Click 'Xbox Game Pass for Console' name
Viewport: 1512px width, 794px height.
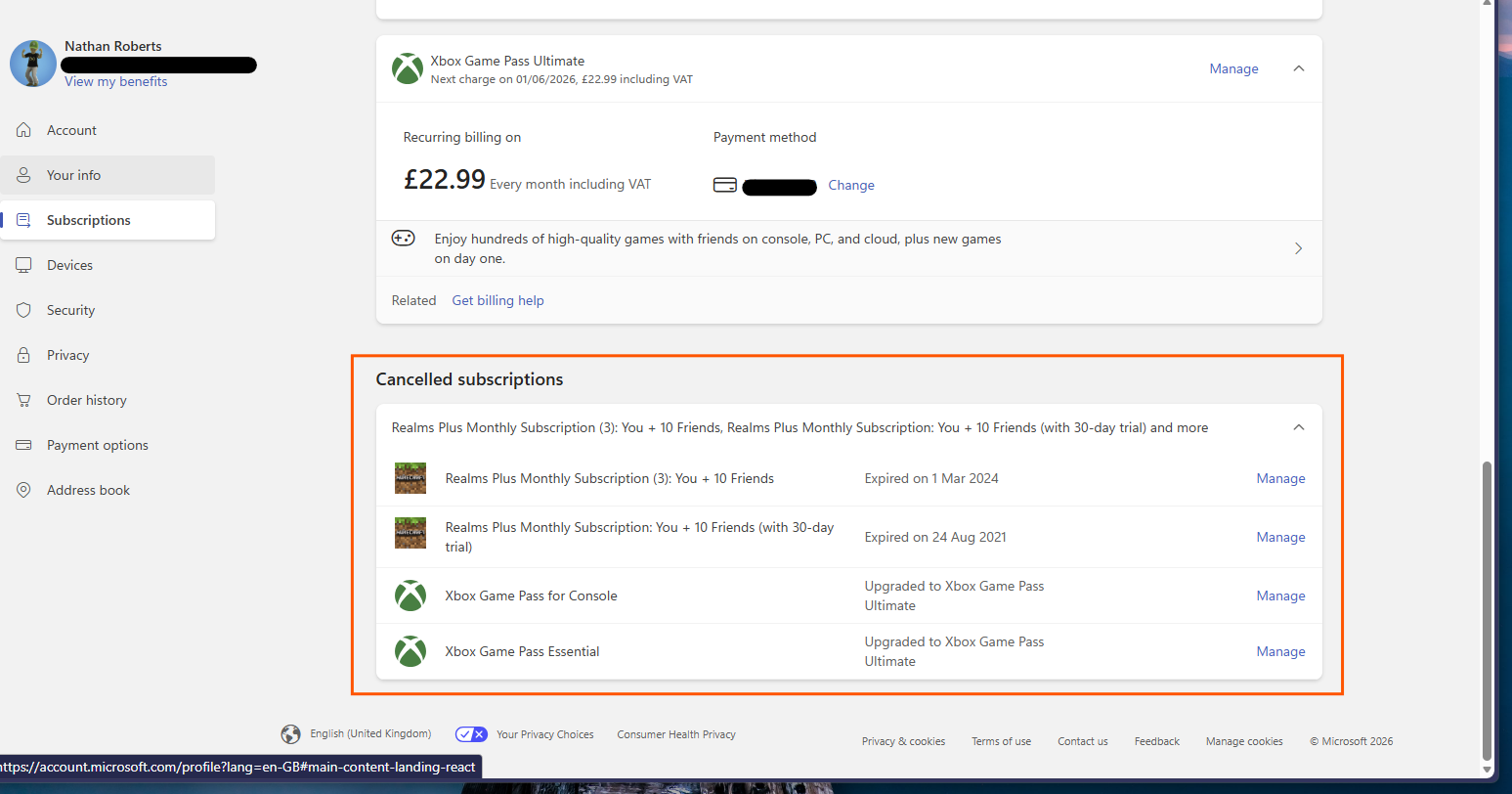pos(531,595)
